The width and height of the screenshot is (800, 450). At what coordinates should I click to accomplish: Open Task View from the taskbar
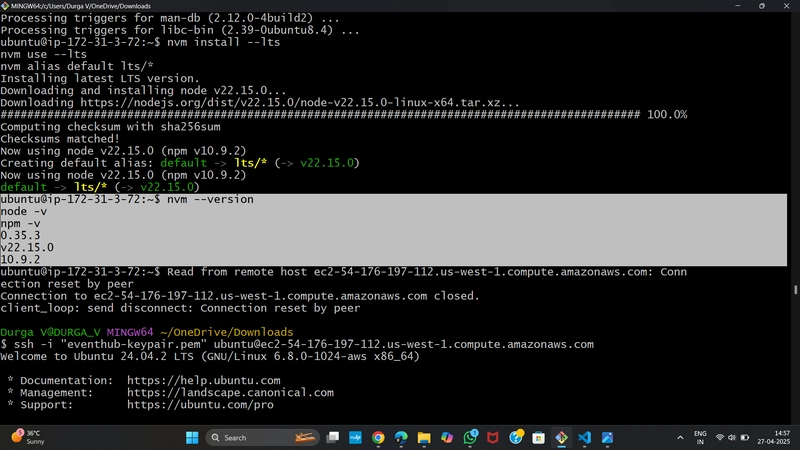333,437
